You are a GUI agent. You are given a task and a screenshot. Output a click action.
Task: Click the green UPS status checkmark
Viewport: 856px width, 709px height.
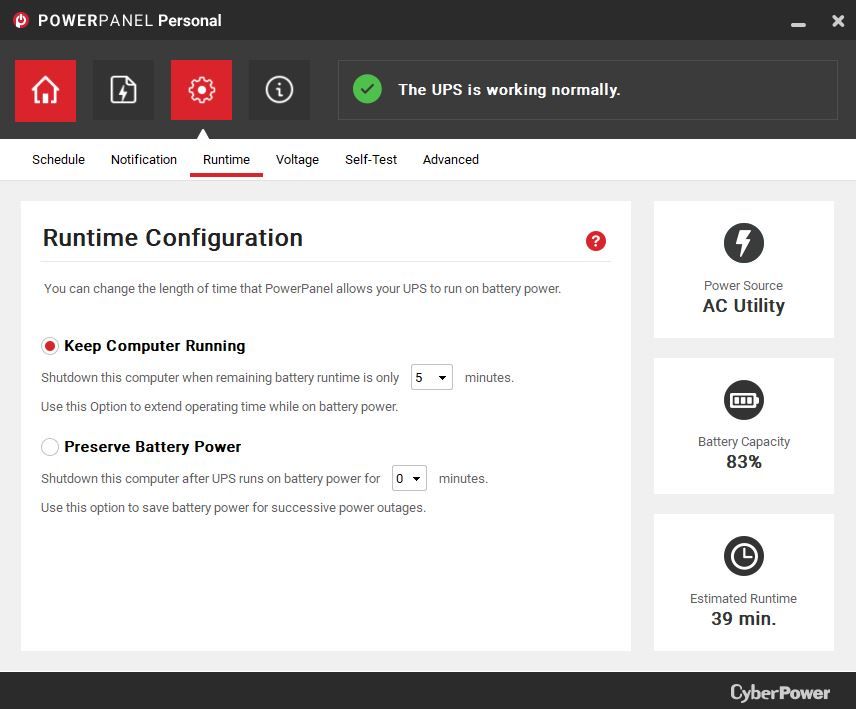point(367,89)
